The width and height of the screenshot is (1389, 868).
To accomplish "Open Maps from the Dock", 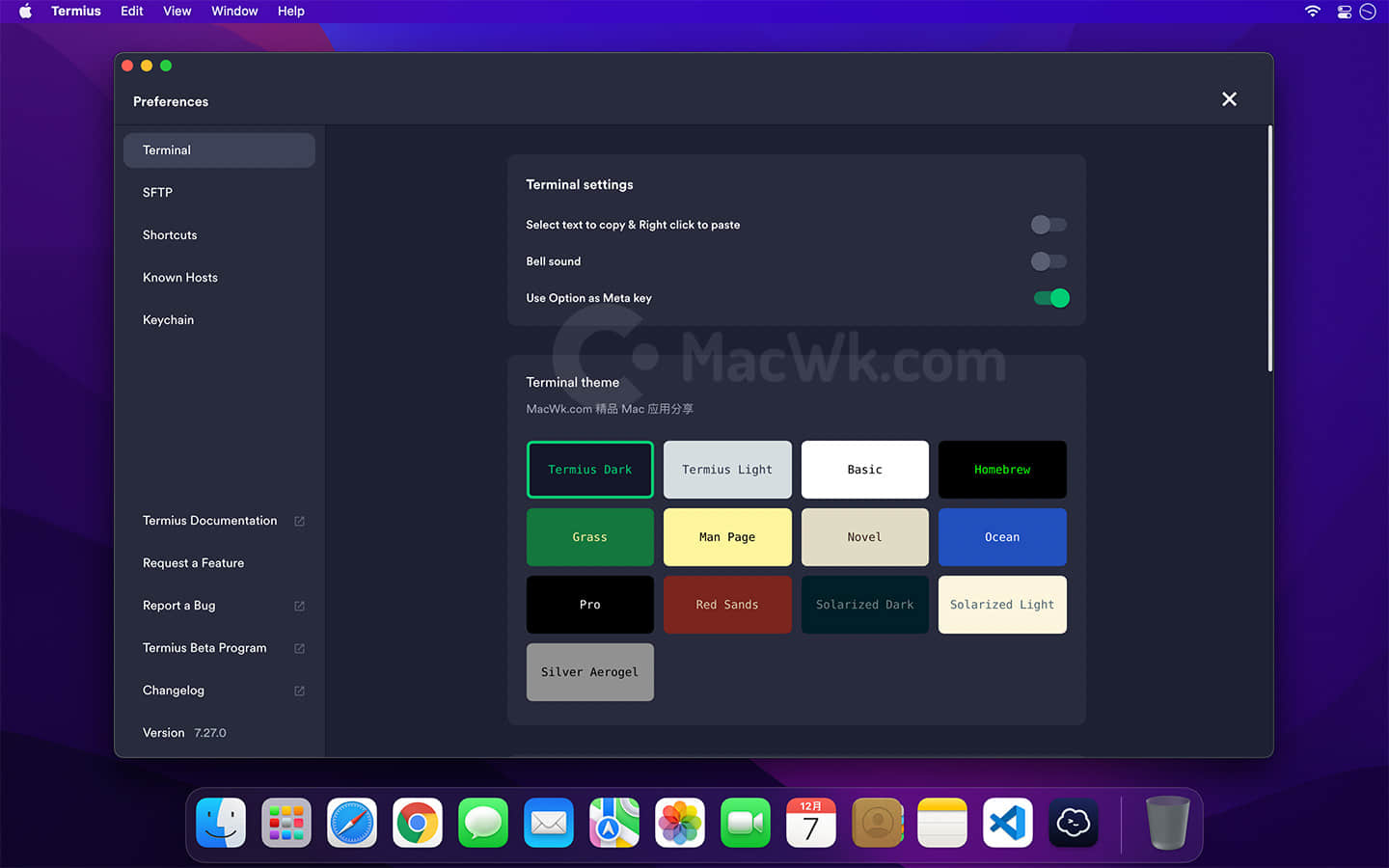I will click(x=614, y=823).
